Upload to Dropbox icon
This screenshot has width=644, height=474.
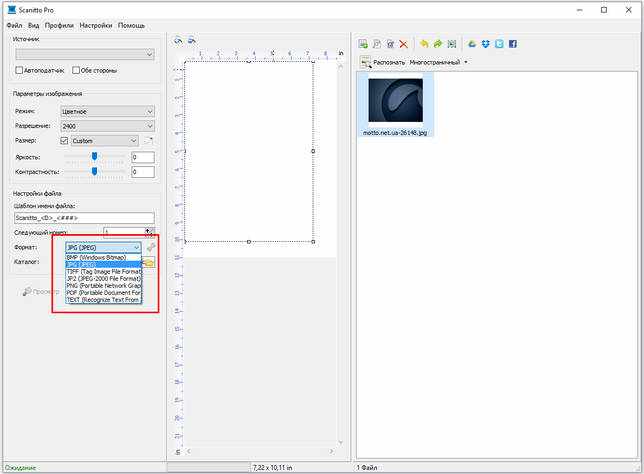pos(485,44)
